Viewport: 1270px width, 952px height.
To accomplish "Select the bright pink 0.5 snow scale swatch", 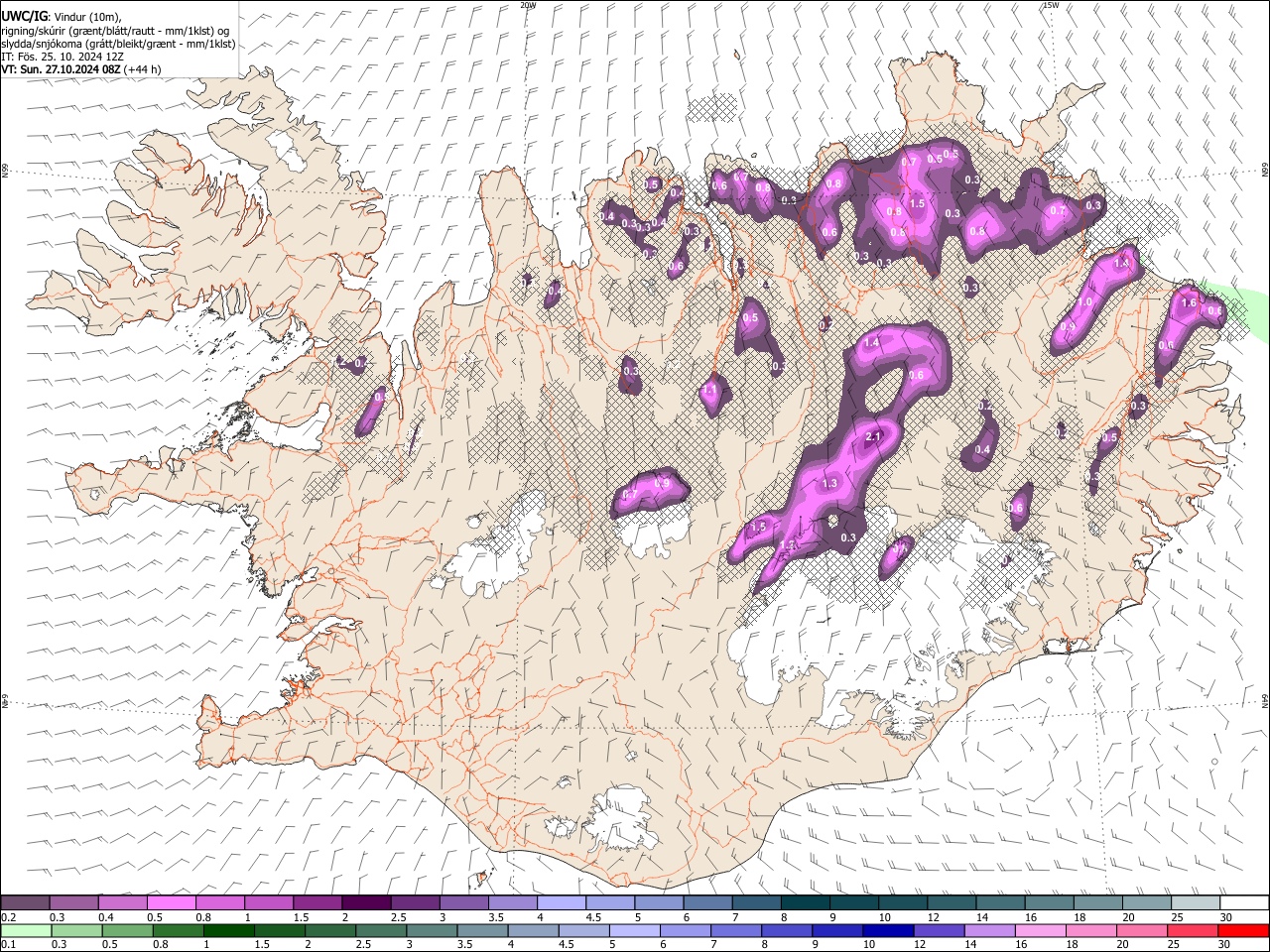I will coord(171,902).
